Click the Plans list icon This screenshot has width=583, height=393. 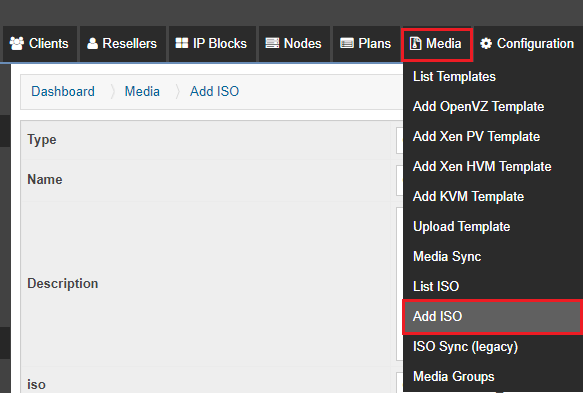pyautogui.click(x=347, y=44)
